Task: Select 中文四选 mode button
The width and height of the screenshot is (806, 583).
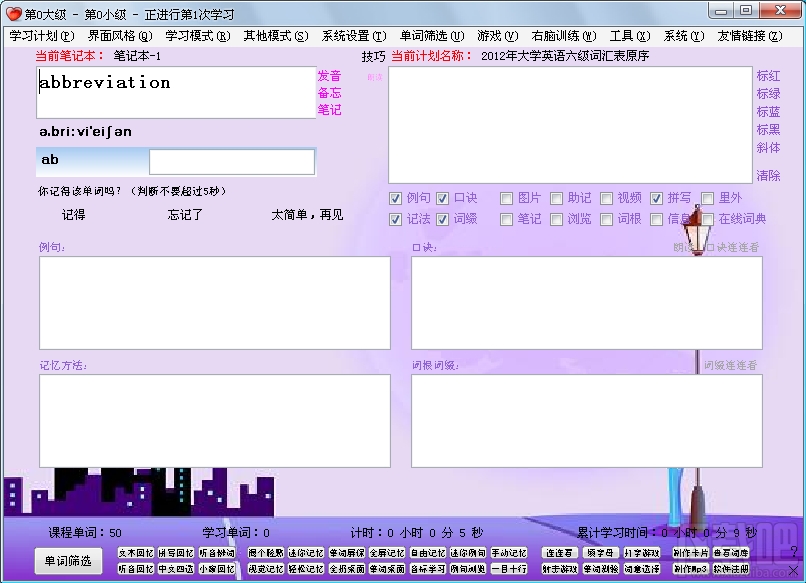Action: point(176,569)
